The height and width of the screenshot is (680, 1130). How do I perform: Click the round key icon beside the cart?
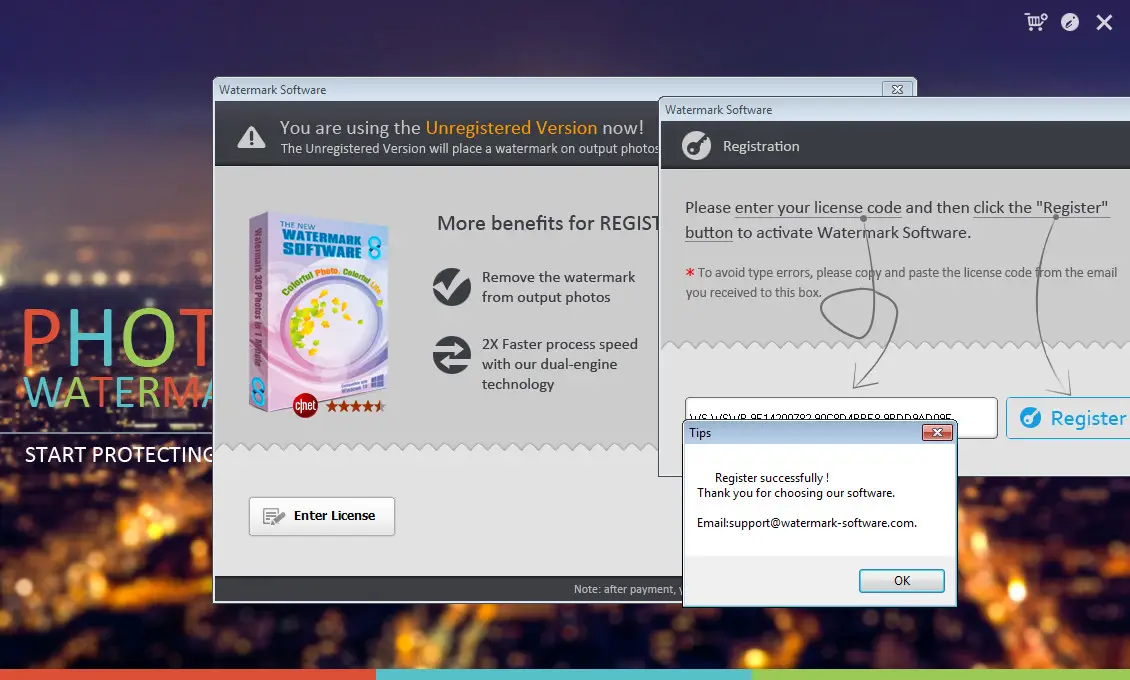click(1070, 22)
